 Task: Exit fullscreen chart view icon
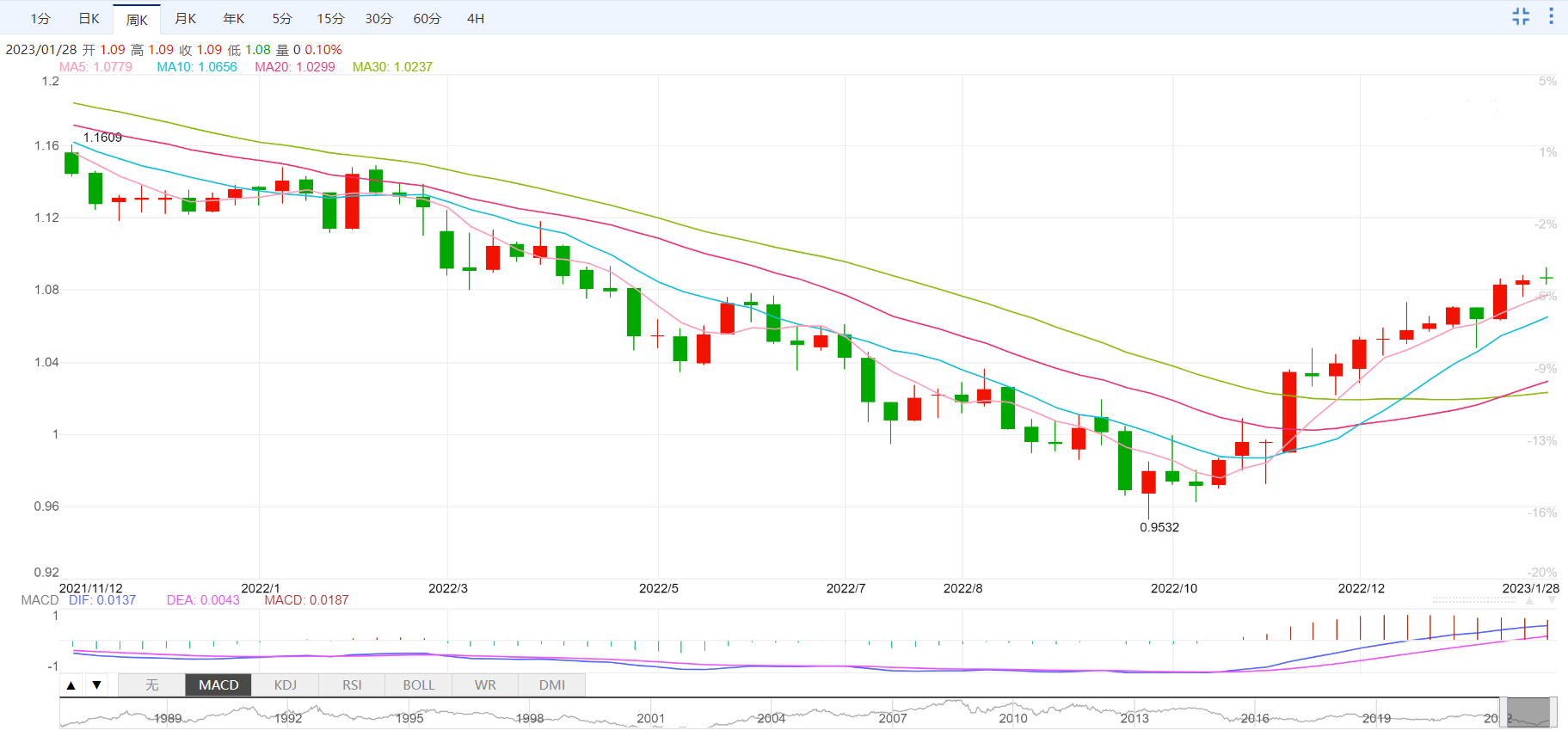pyautogui.click(x=1521, y=16)
